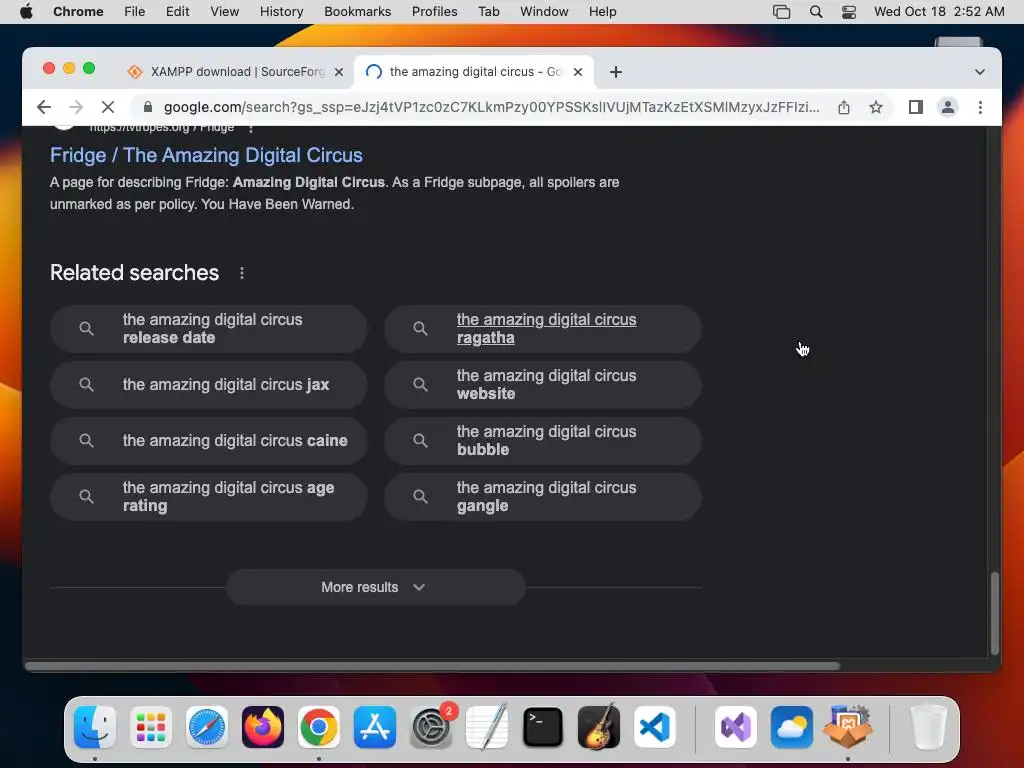This screenshot has height=768, width=1024.
Task: Toggle the Chrome side panel
Action: click(x=916, y=107)
